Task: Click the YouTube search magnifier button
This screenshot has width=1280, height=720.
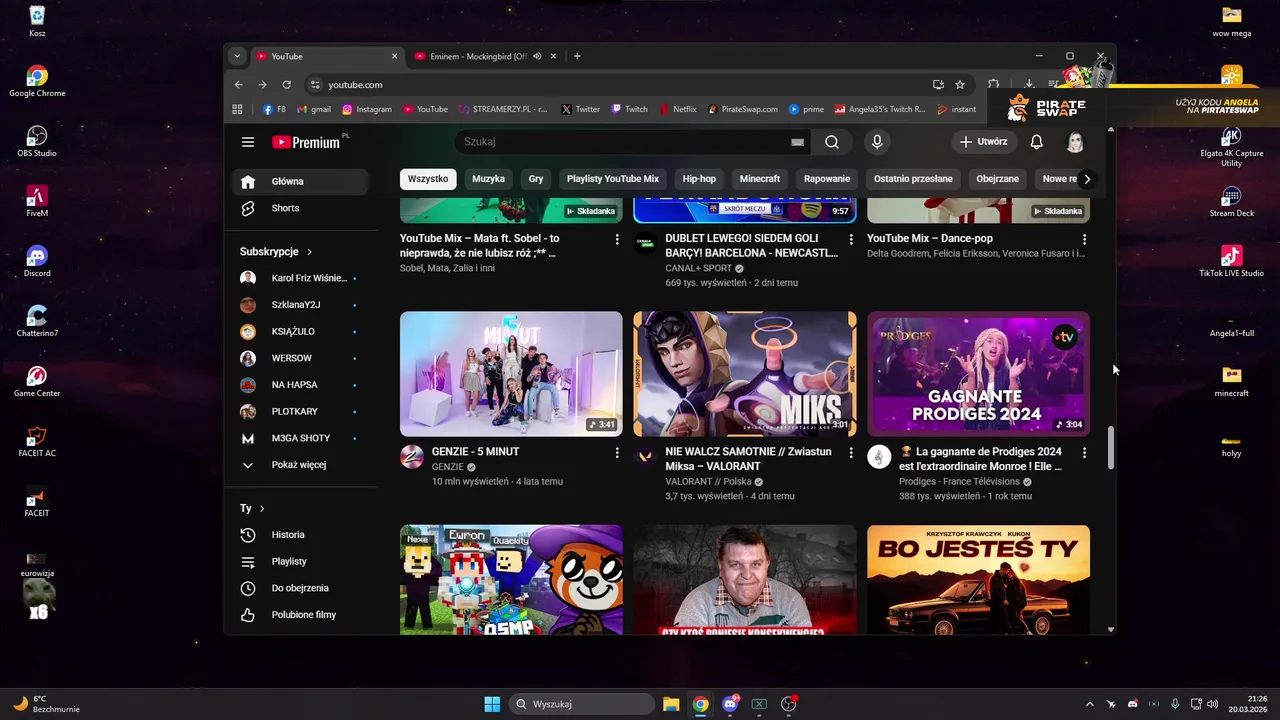Action: click(832, 142)
